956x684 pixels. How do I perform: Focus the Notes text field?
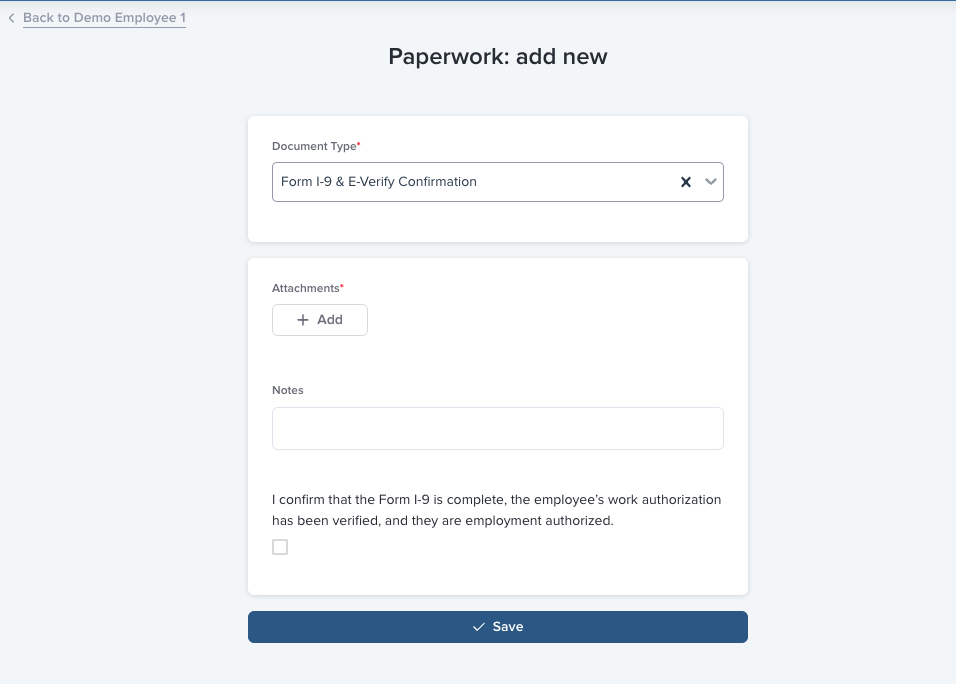(497, 428)
